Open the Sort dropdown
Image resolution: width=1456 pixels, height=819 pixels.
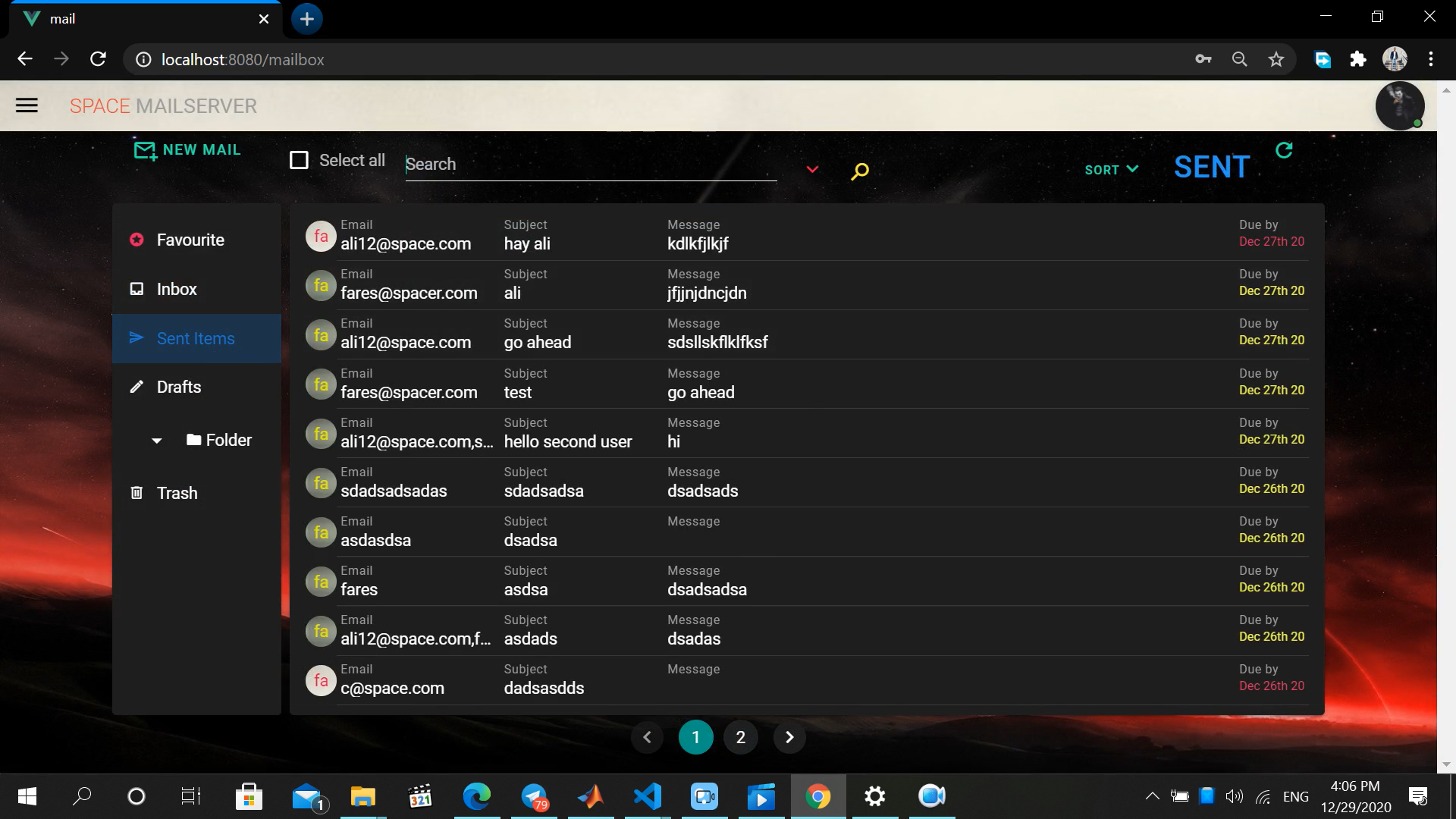point(1110,170)
